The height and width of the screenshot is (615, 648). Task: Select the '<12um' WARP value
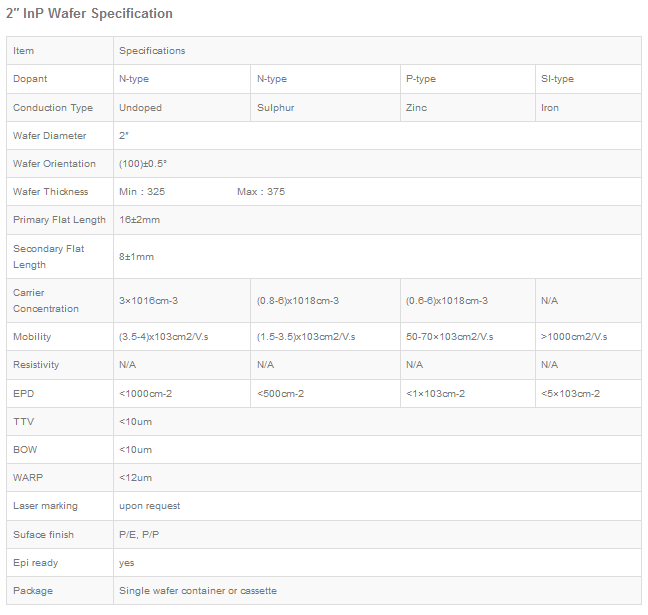[135, 478]
